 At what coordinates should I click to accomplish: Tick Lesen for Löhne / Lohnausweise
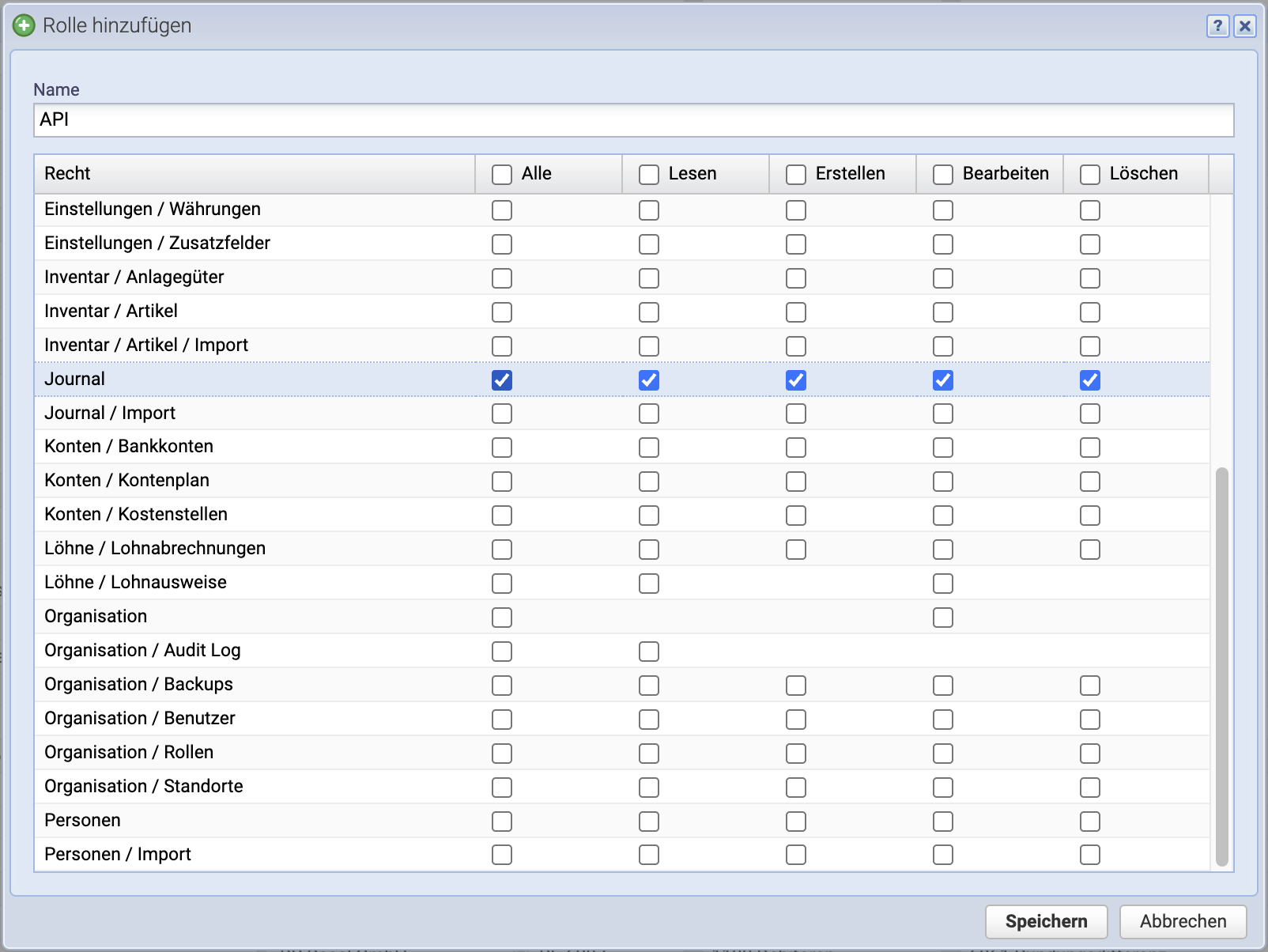tap(649, 584)
